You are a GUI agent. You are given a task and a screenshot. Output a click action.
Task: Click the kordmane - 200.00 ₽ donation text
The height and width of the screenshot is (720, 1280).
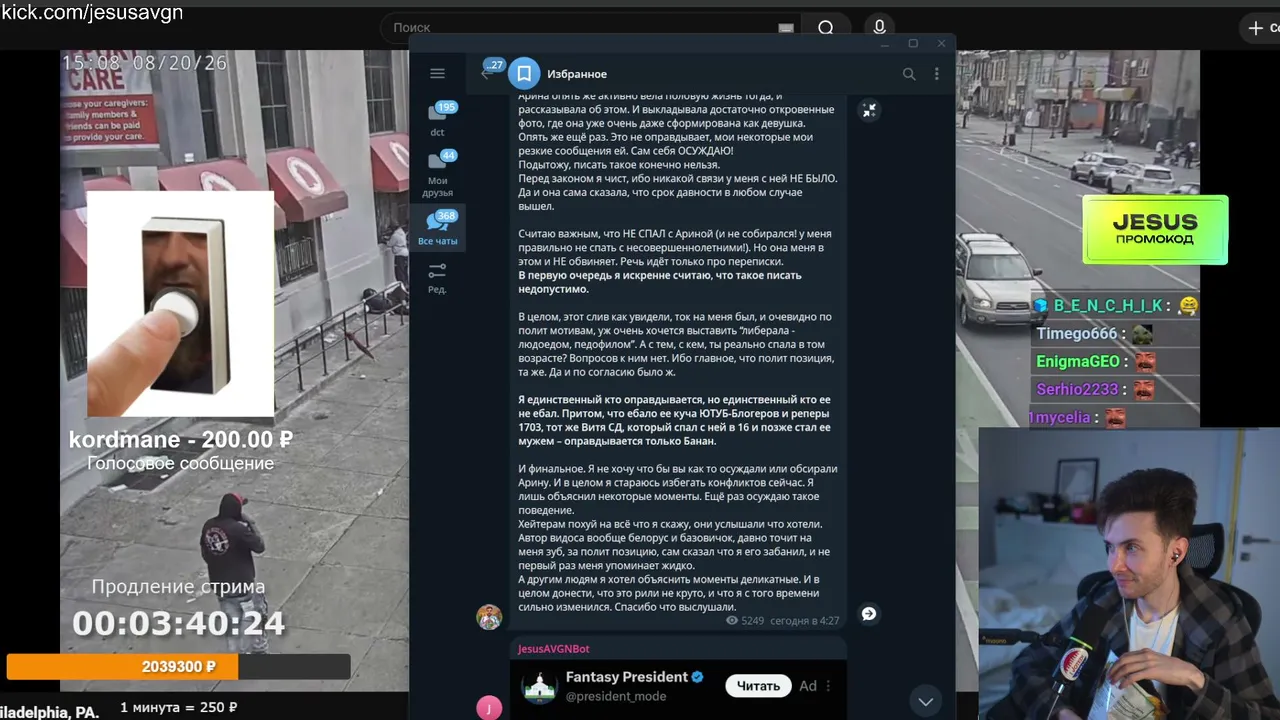(180, 440)
